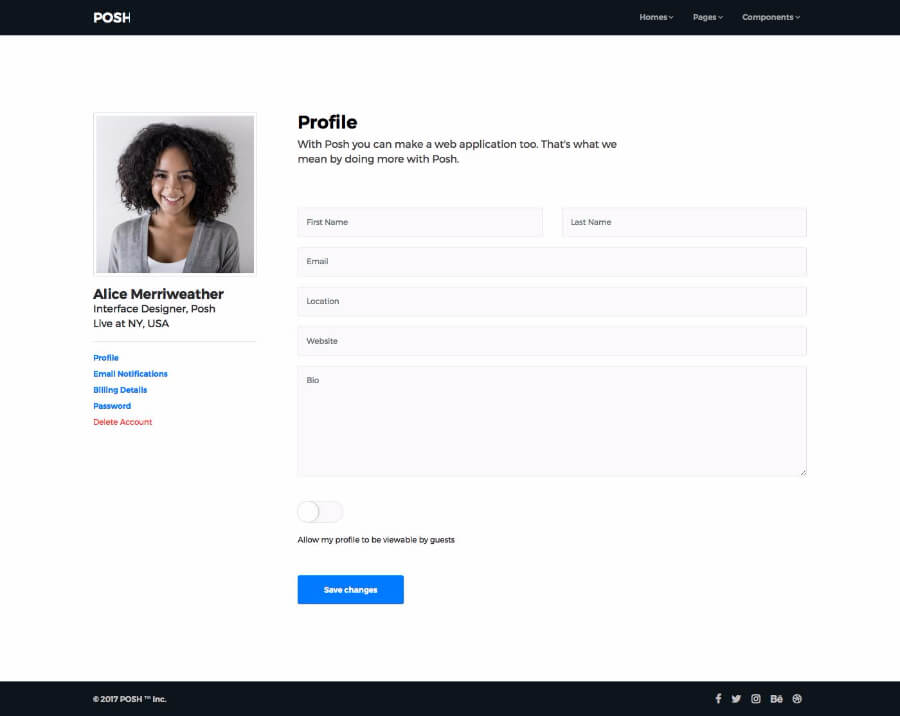This screenshot has width=900, height=716.
Task: Click the POSH logo in the navbar
Action: pos(110,17)
